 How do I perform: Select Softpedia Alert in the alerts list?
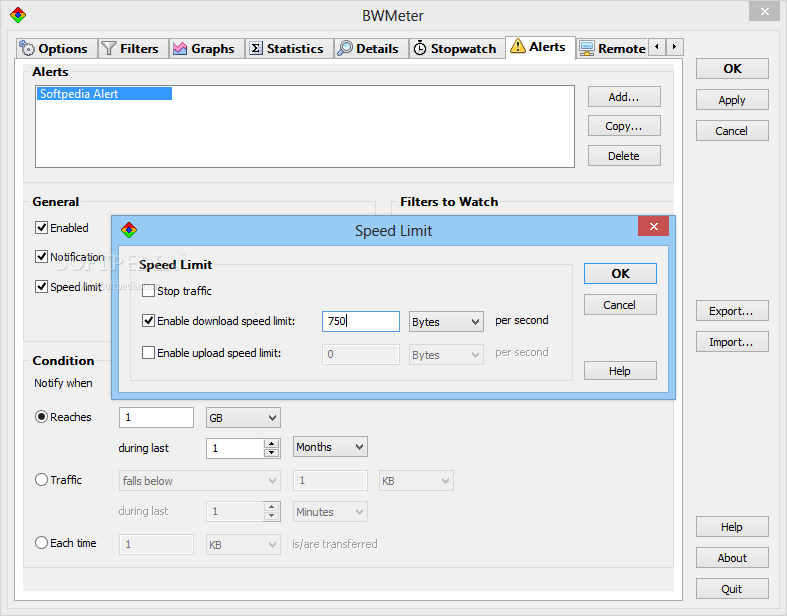(104, 94)
